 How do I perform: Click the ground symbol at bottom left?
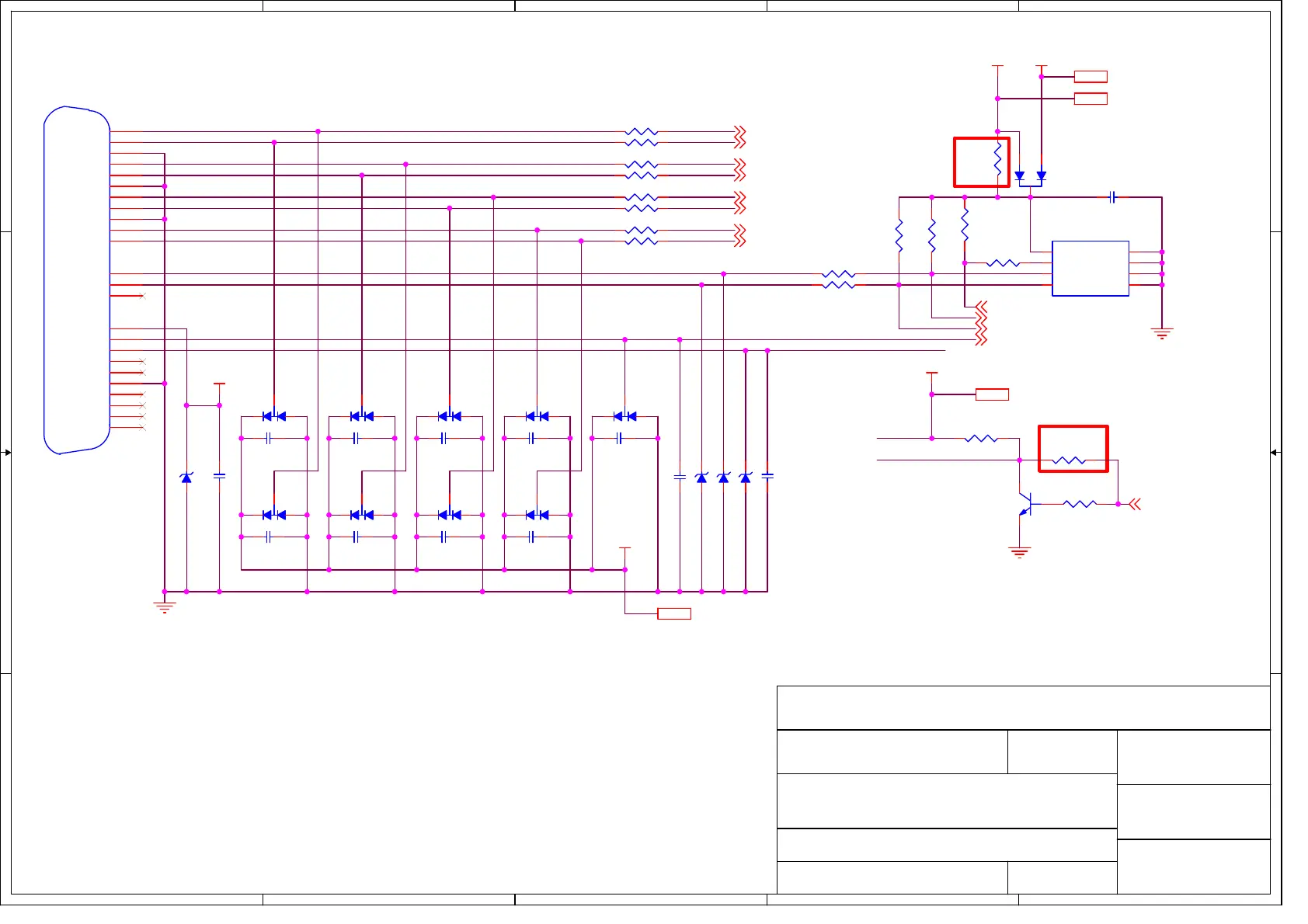[x=165, y=607]
